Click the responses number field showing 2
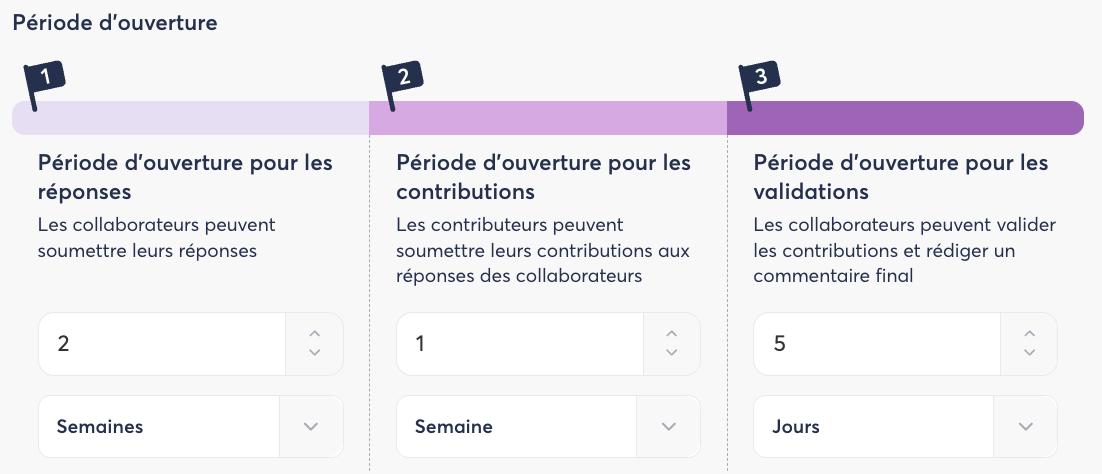 [162, 344]
